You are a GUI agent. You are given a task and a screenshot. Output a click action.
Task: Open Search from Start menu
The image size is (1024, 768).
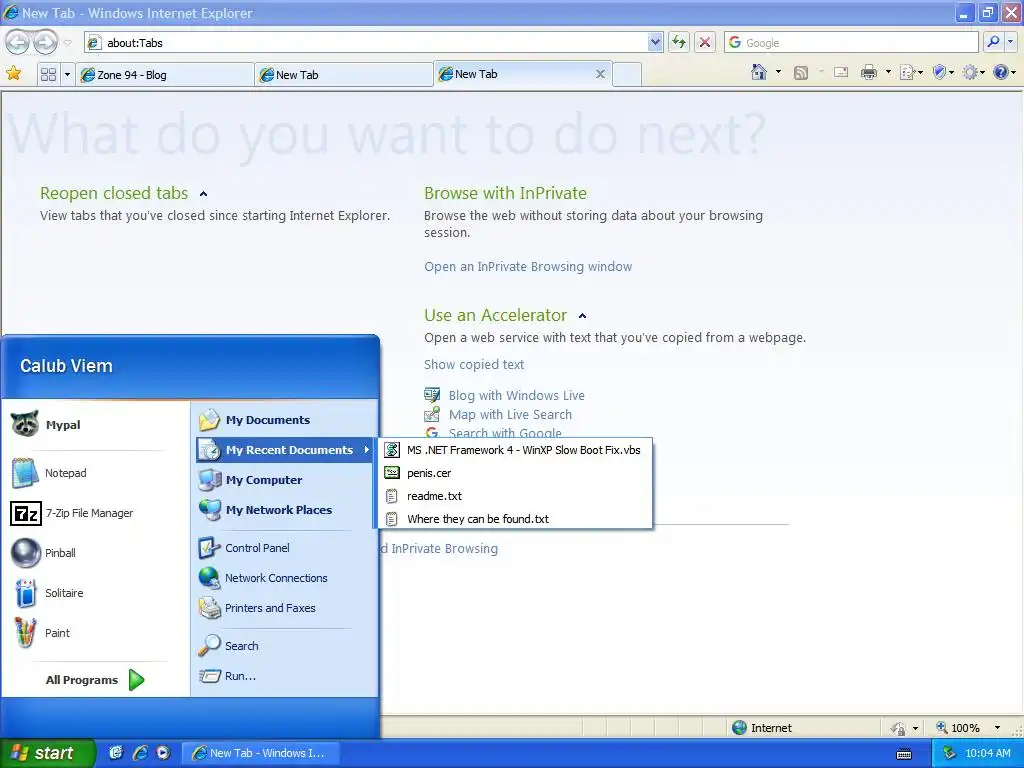(x=284, y=646)
